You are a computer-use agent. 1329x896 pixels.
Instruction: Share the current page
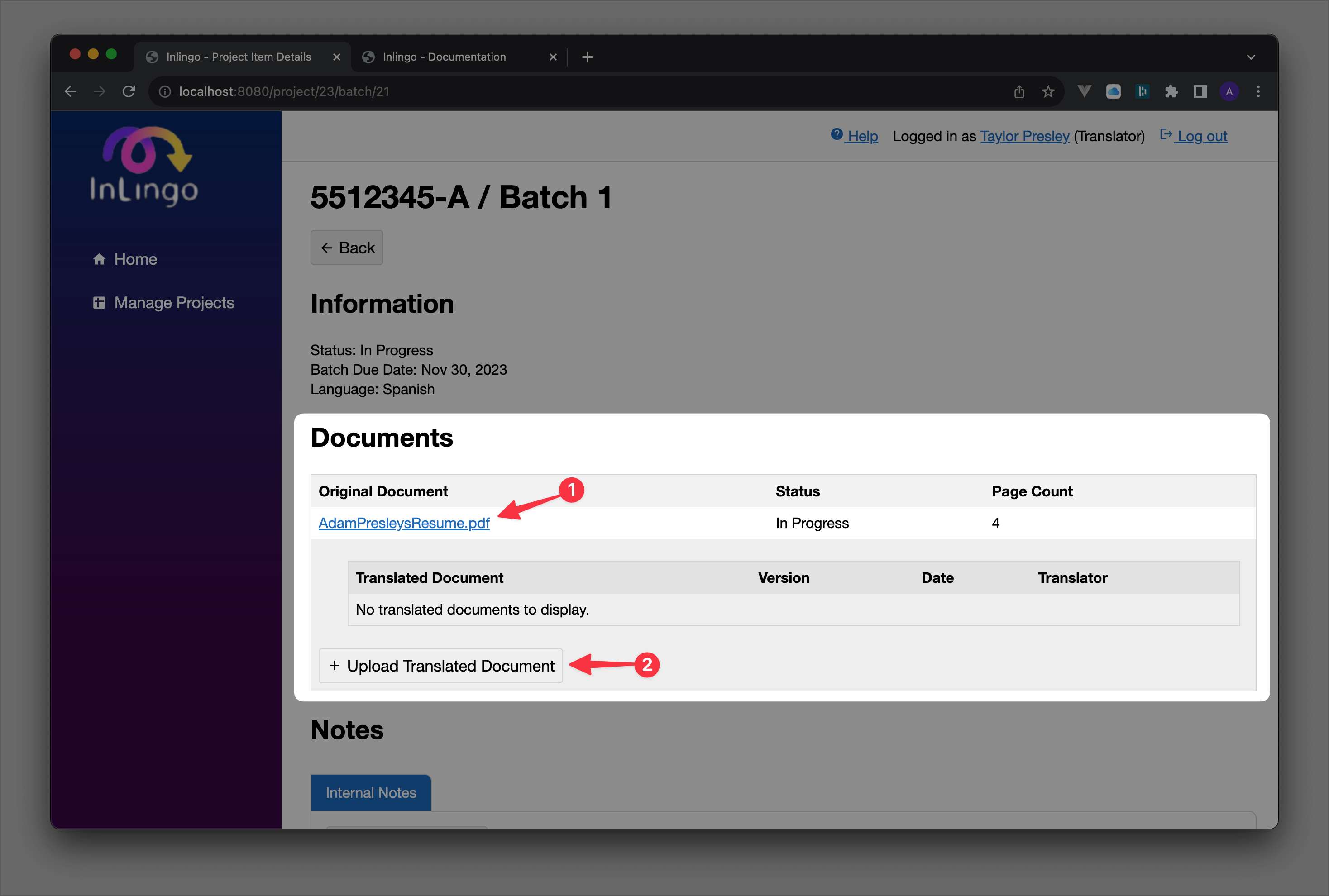[1019, 91]
